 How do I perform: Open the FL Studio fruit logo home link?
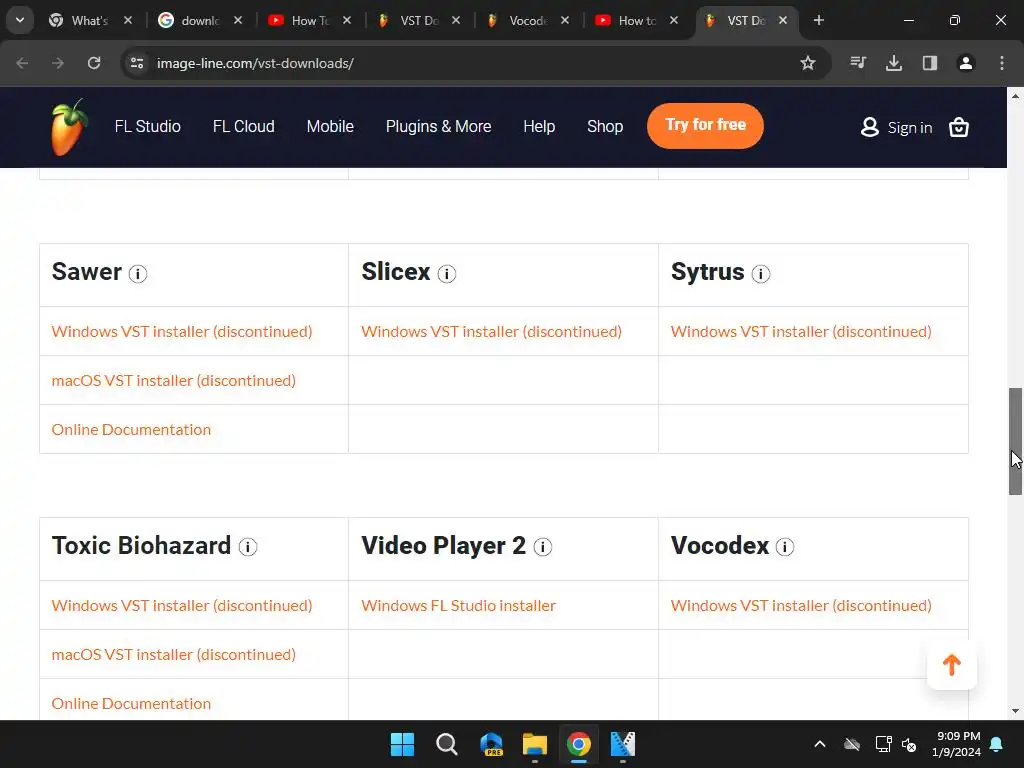[x=69, y=127]
